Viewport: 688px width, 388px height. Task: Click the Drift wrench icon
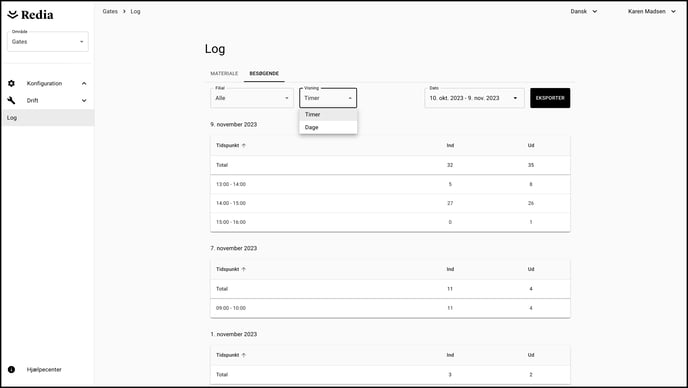[x=11, y=101]
